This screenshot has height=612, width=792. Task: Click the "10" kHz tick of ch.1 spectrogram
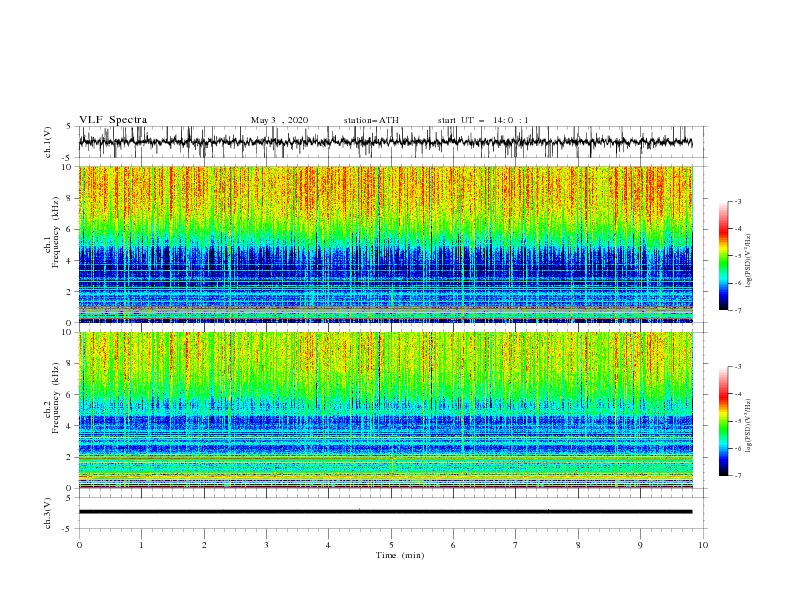[x=67, y=167]
